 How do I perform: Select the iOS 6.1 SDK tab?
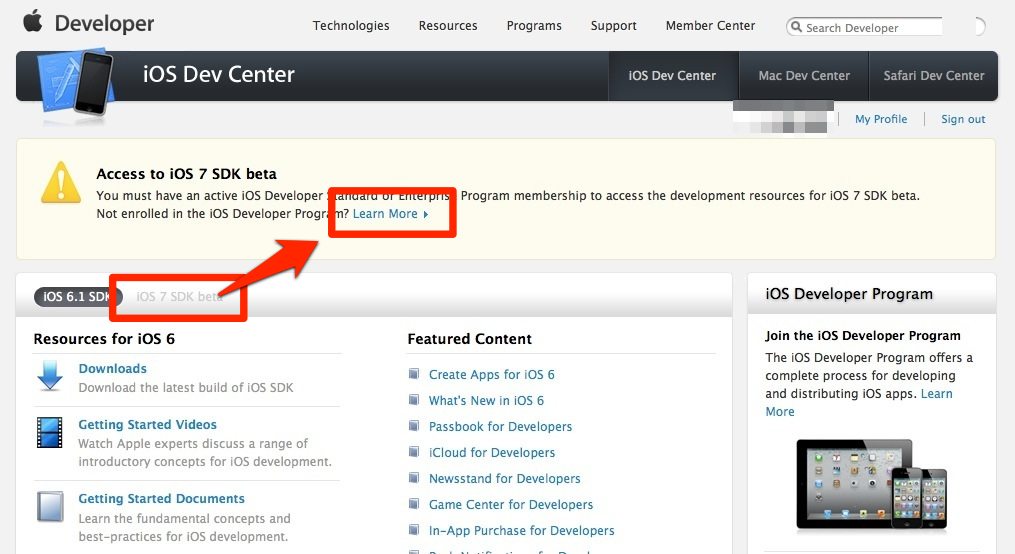(x=76, y=296)
